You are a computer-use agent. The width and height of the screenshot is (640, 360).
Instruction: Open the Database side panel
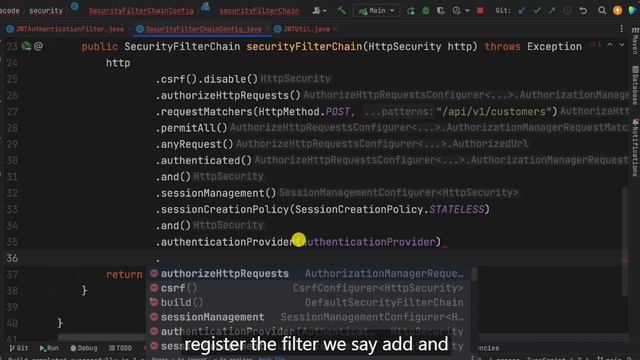point(635,85)
